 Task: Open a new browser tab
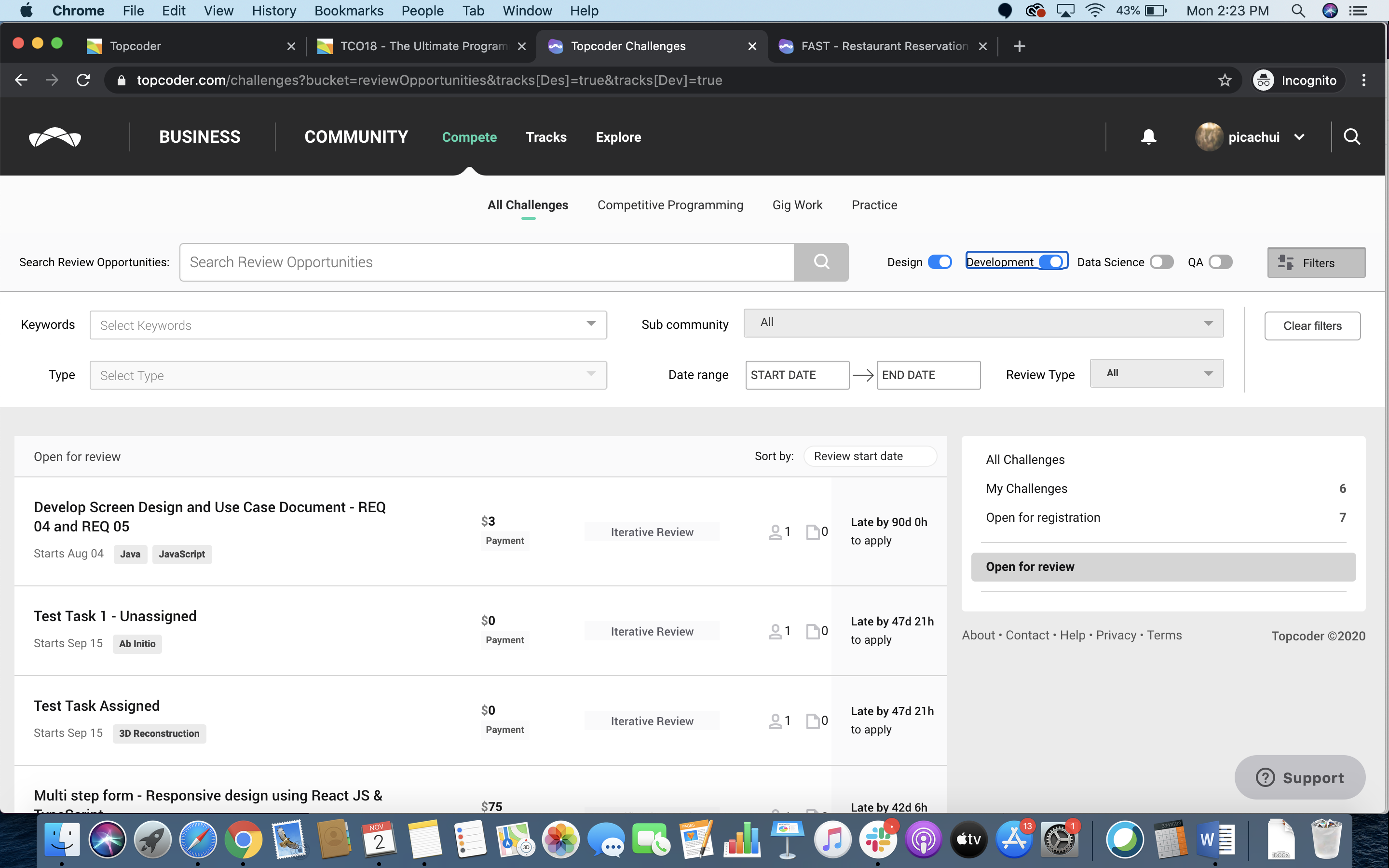tap(1020, 46)
